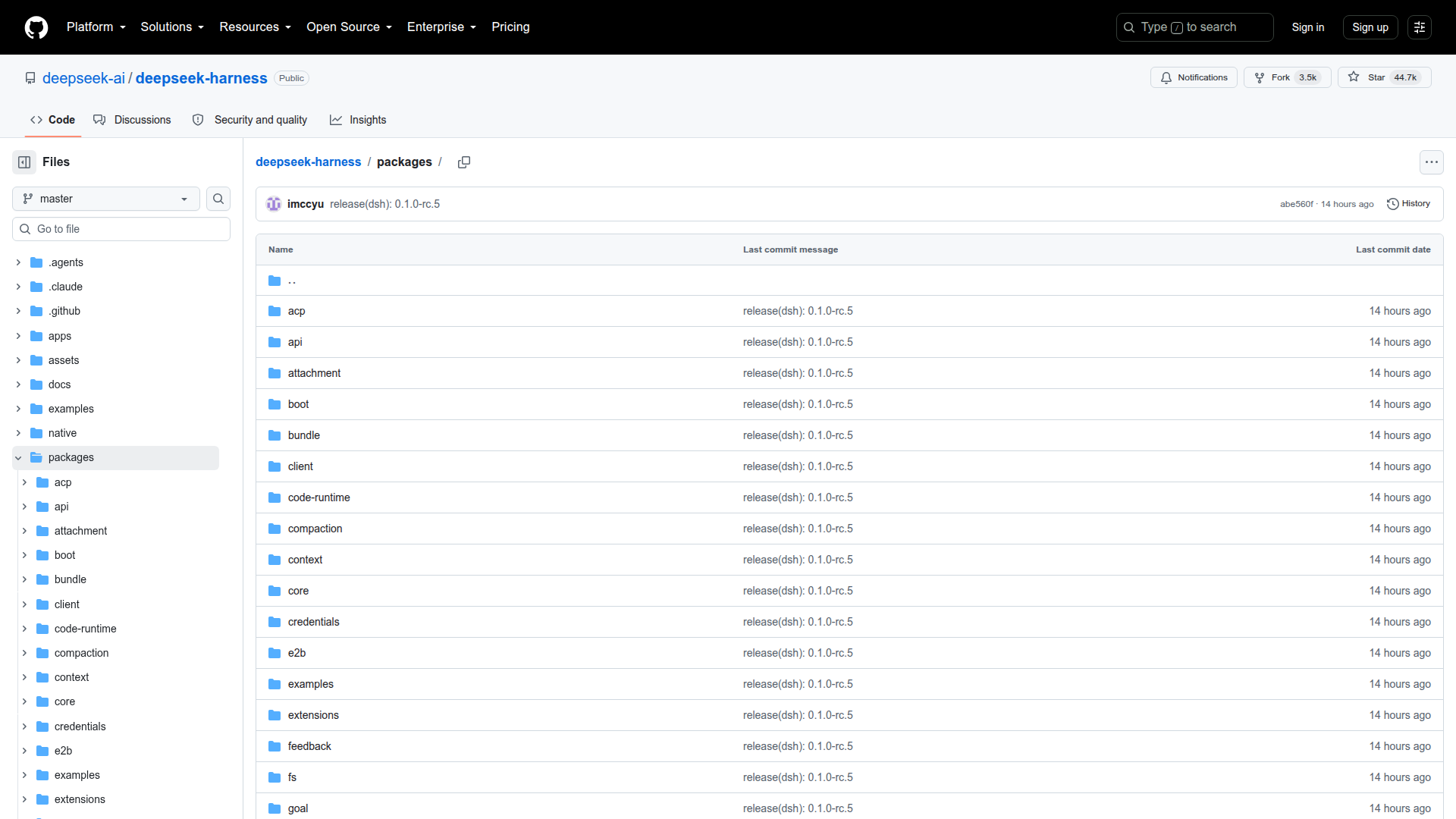Expand the assets folder in tree

click(x=18, y=360)
